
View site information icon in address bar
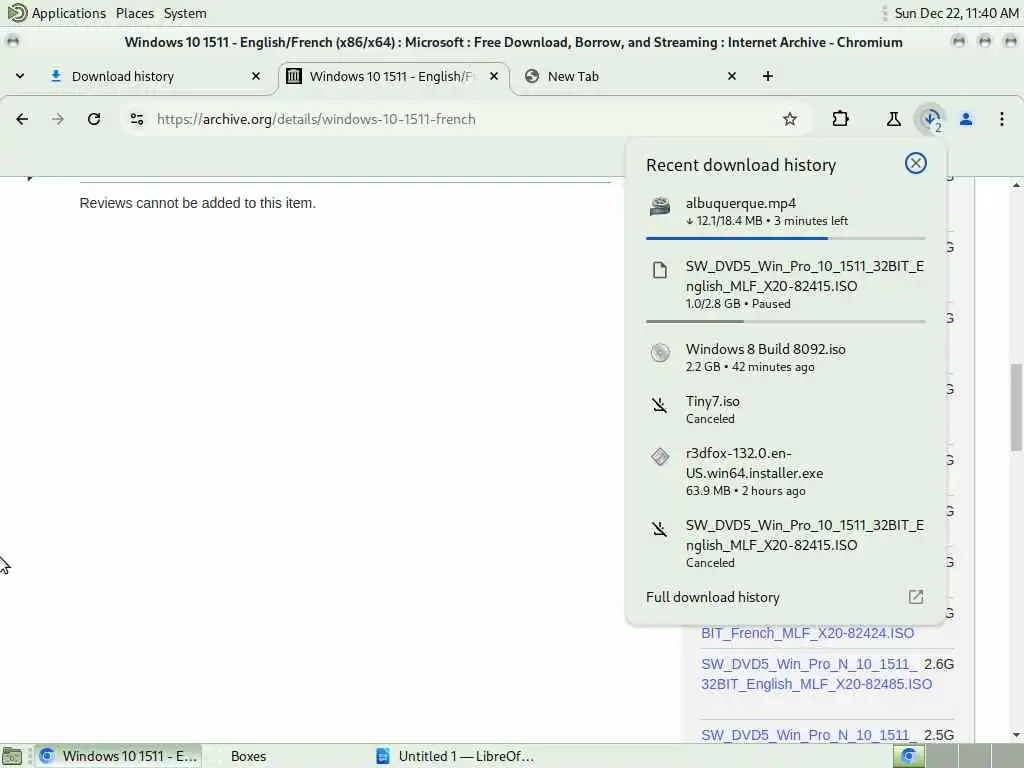[136, 119]
